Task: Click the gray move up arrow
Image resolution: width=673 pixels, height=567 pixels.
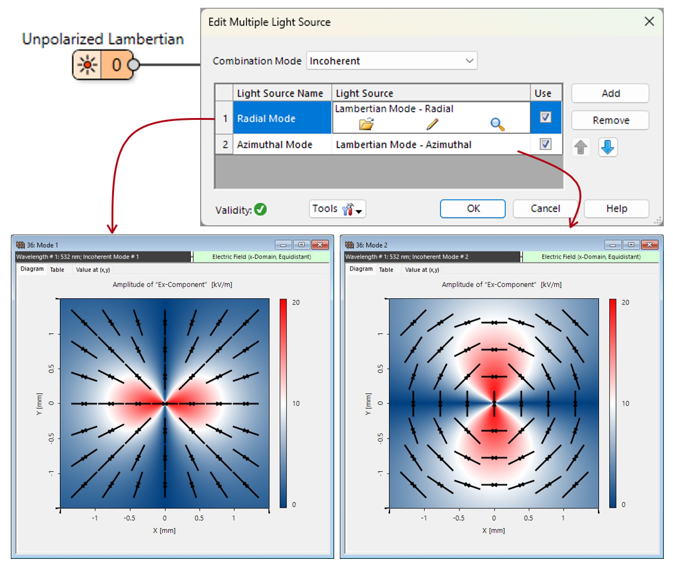Action: (x=581, y=147)
